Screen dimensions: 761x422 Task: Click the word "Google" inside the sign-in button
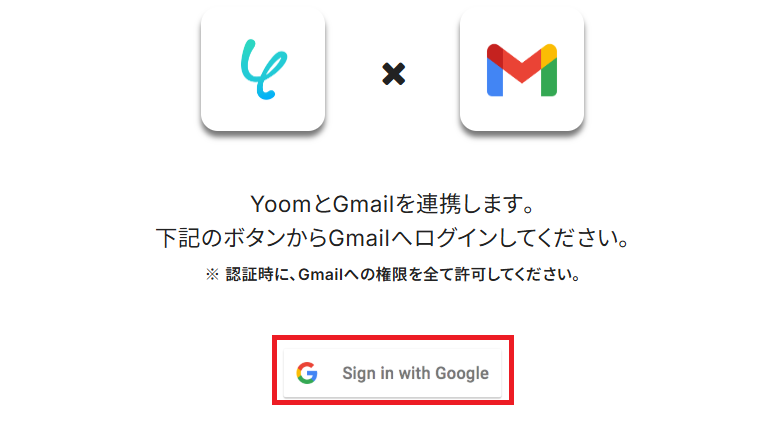[x=462, y=373]
